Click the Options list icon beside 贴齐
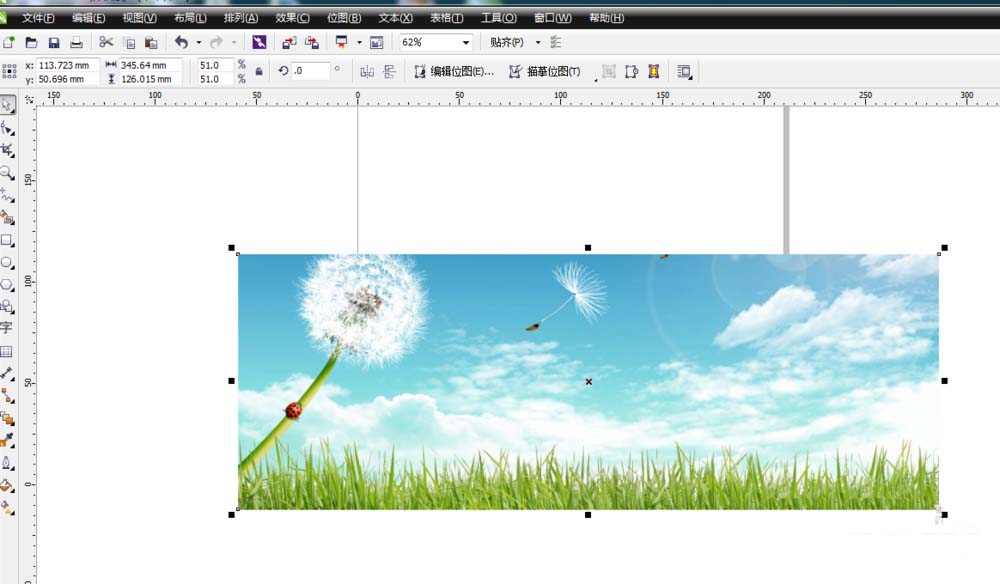The height and width of the screenshot is (584, 1000). pos(555,43)
